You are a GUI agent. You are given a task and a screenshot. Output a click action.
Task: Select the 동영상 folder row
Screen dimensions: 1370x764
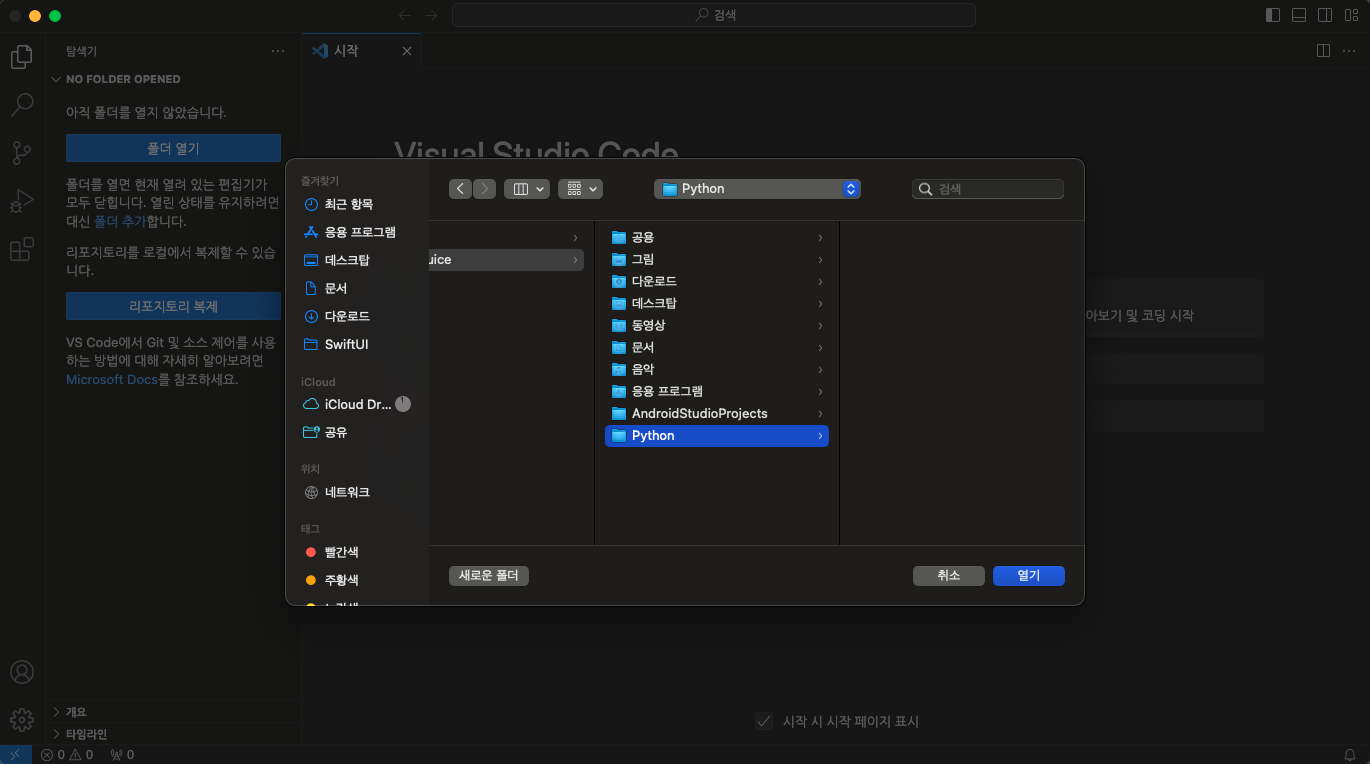(x=717, y=325)
